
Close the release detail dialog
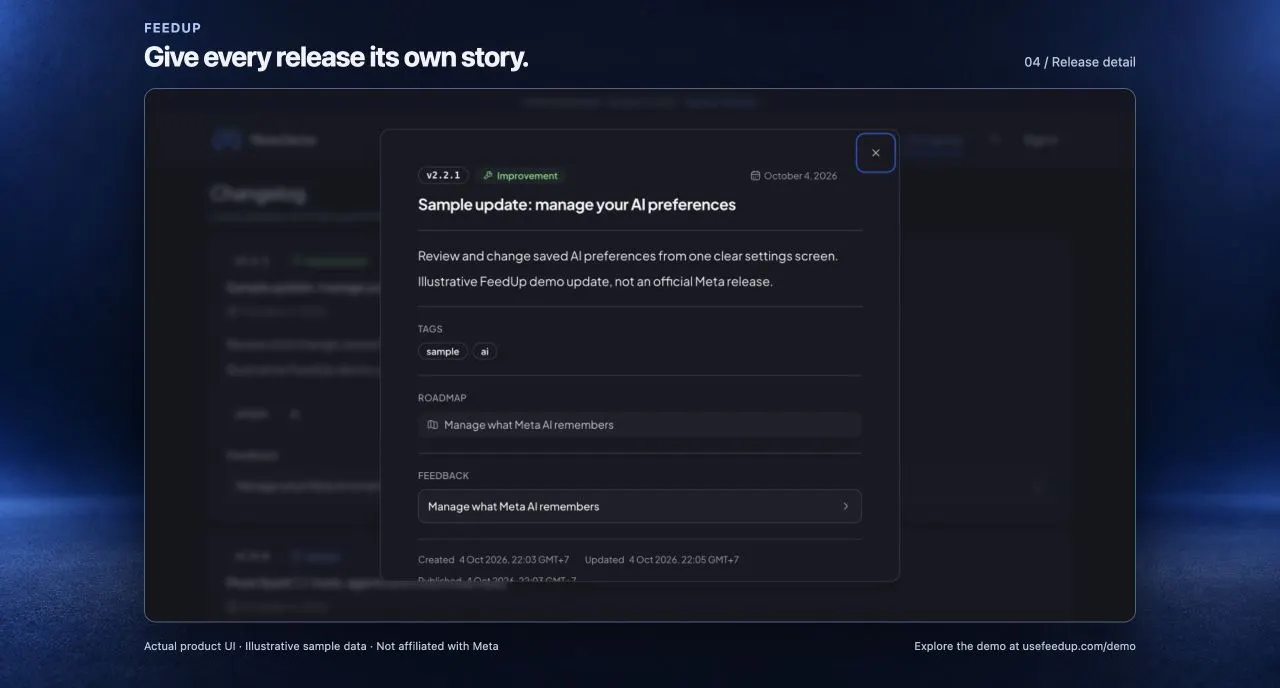pyautogui.click(x=876, y=153)
